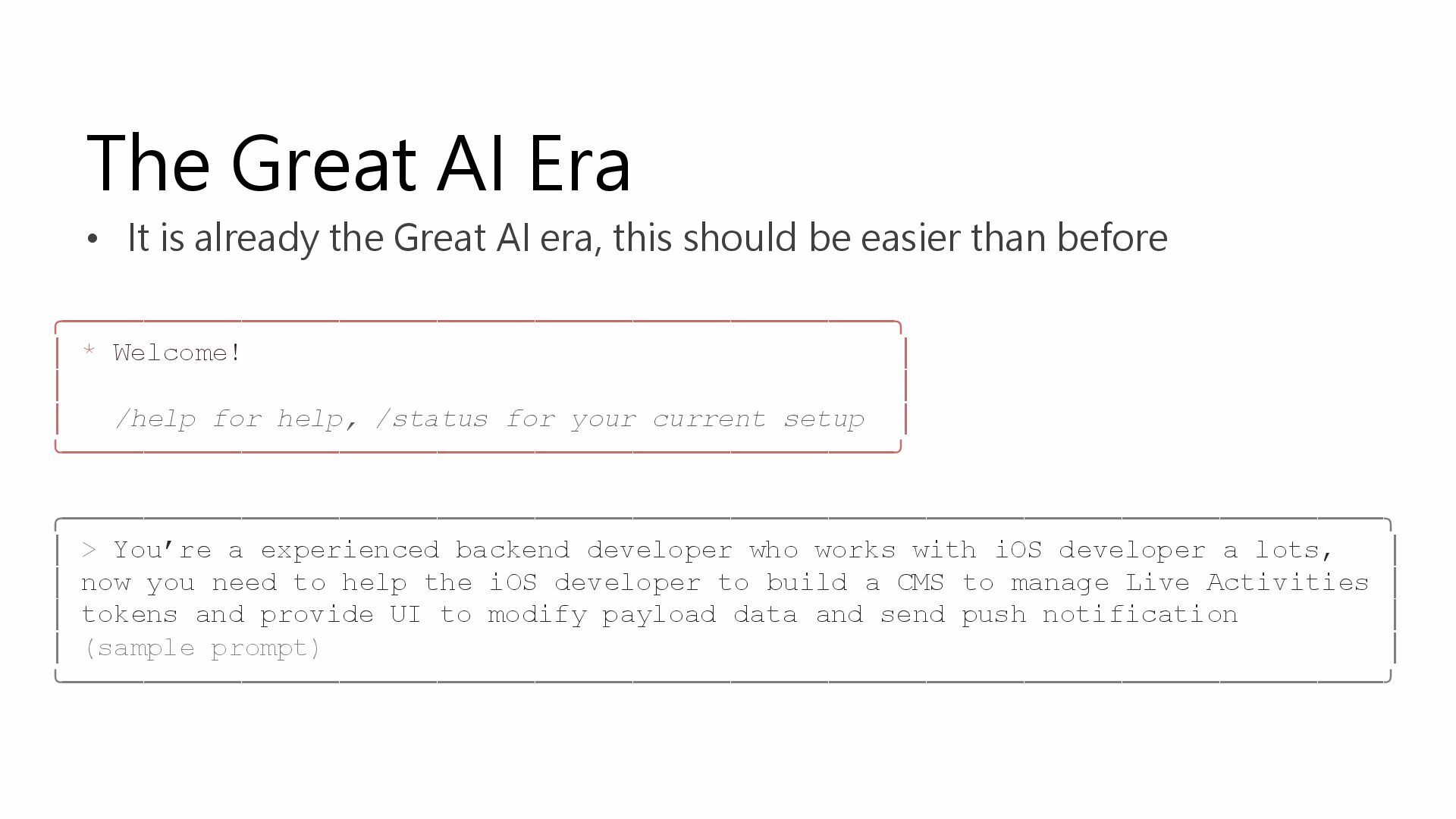Click the word "Great" in the subtitle bullet
Image resolution: width=1456 pixels, height=819 pixels.
pyautogui.click(x=440, y=237)
